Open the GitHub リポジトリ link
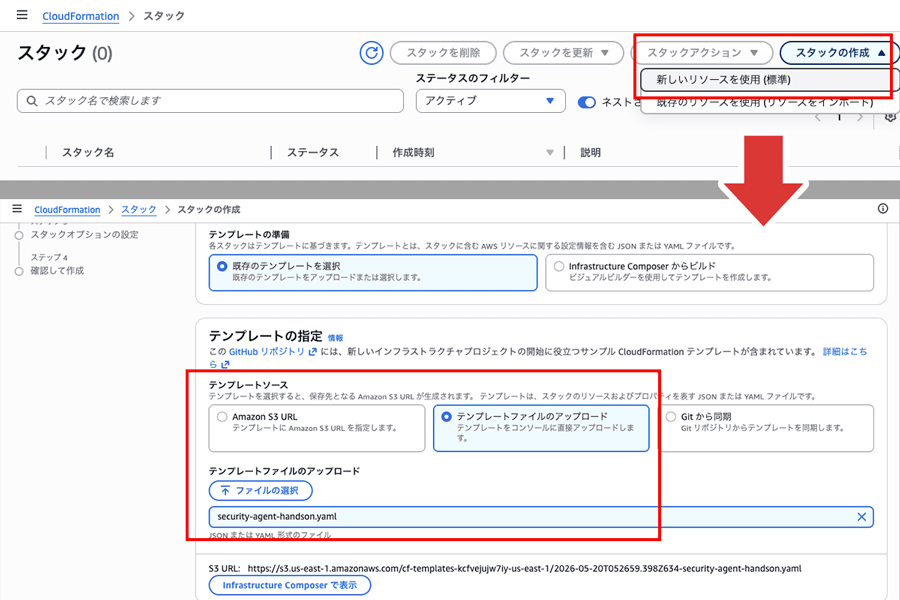This screenshot has width=900, height=600. tap(266, 351)
